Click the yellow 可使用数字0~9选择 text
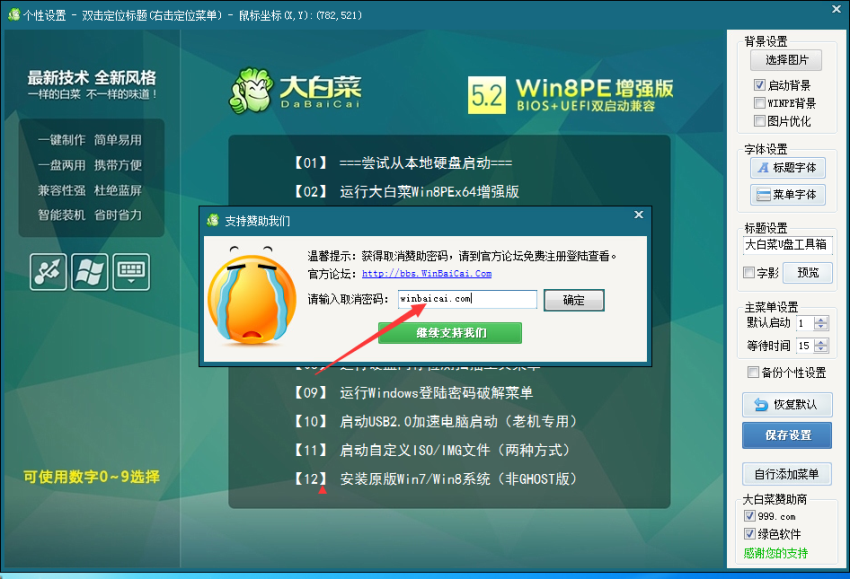The width and height of the screenshot is (850, 579). click(92, 477)
